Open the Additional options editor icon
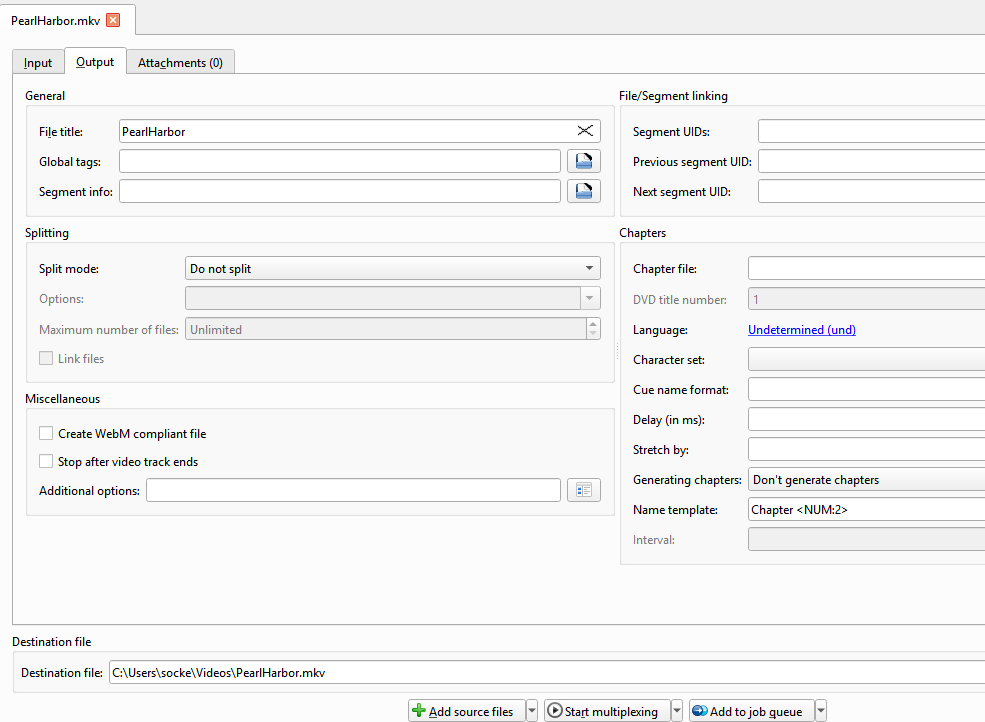The height and width of the screenshot is (722, 985). point(584,490)
